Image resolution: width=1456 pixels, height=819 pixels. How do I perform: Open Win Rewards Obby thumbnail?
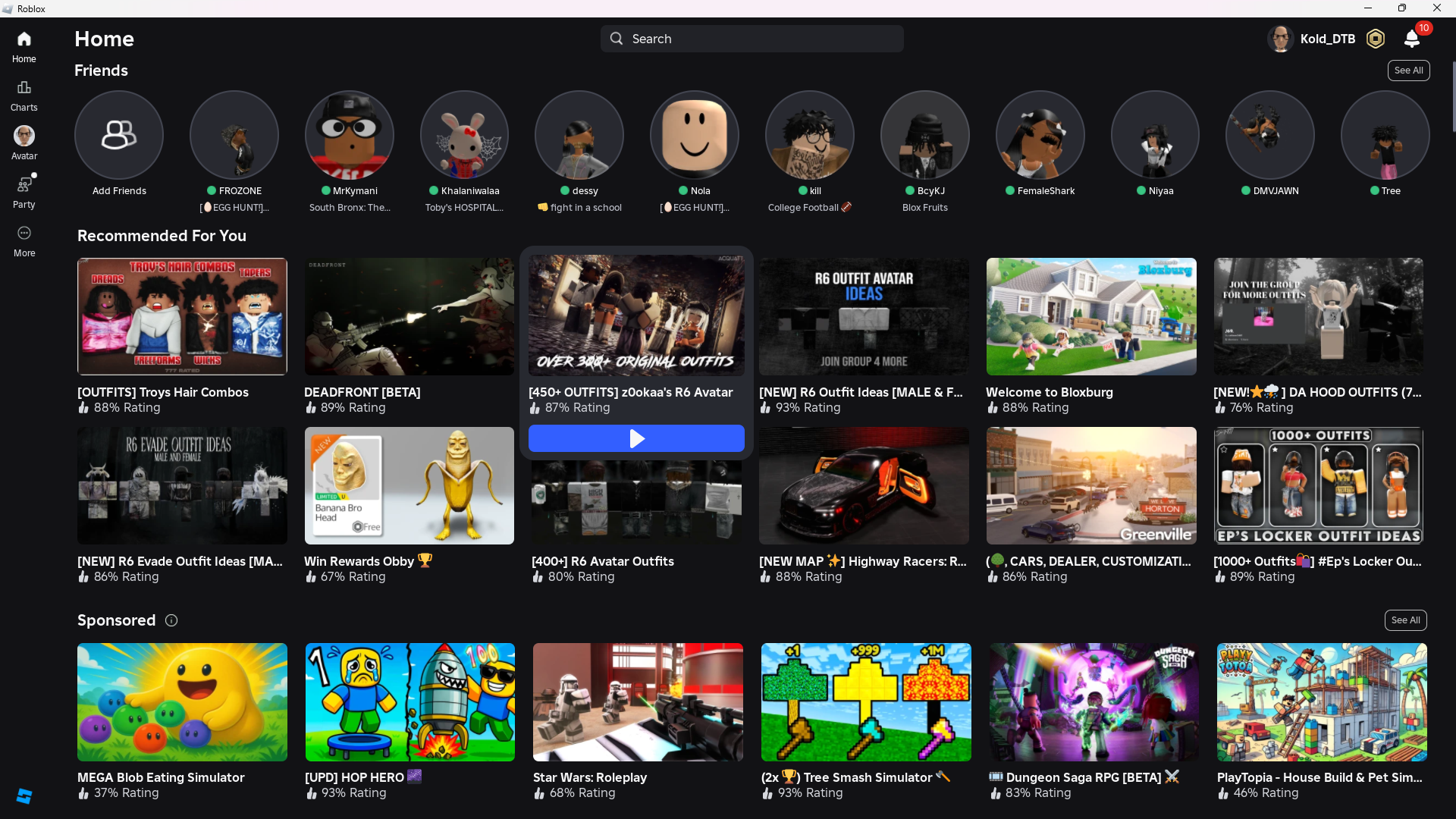point(409,485)
